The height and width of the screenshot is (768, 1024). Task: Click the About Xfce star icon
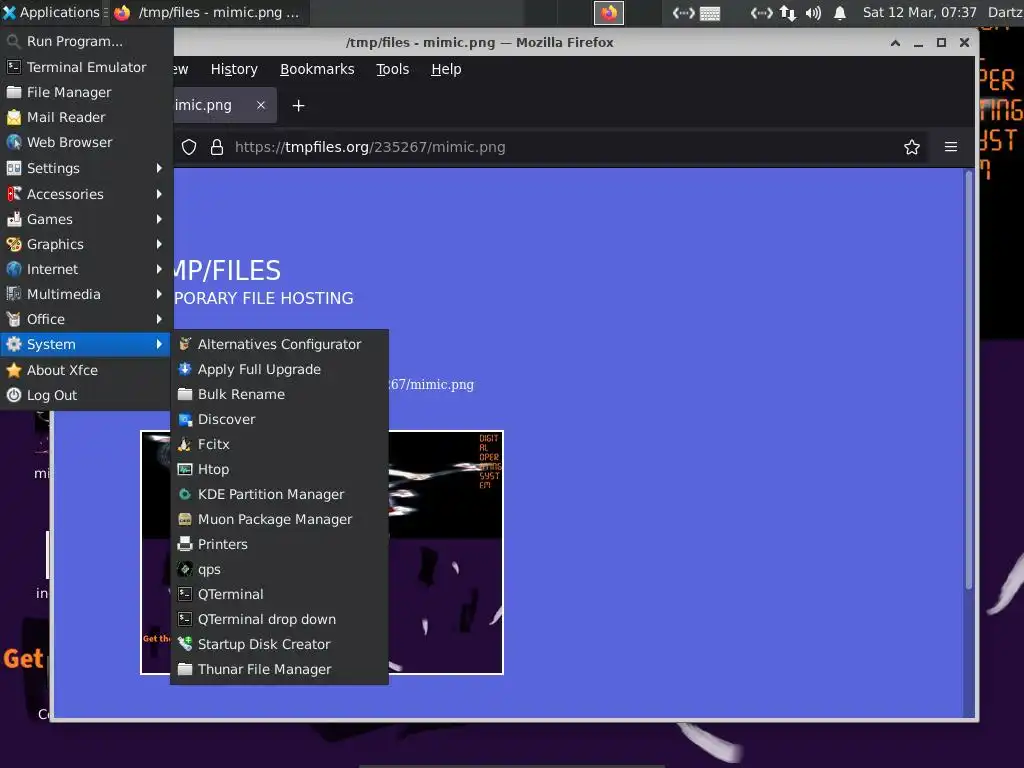(x=14, y=370)
